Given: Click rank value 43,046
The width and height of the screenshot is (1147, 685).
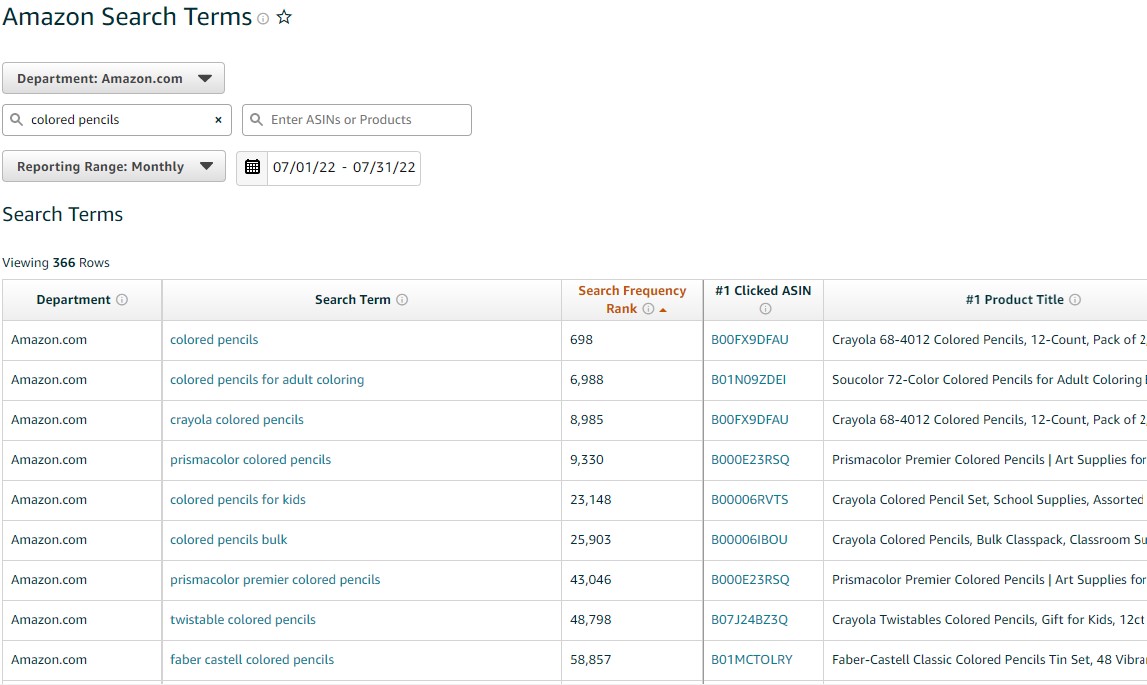Looking at the screenshot, I should pos(590,580).
